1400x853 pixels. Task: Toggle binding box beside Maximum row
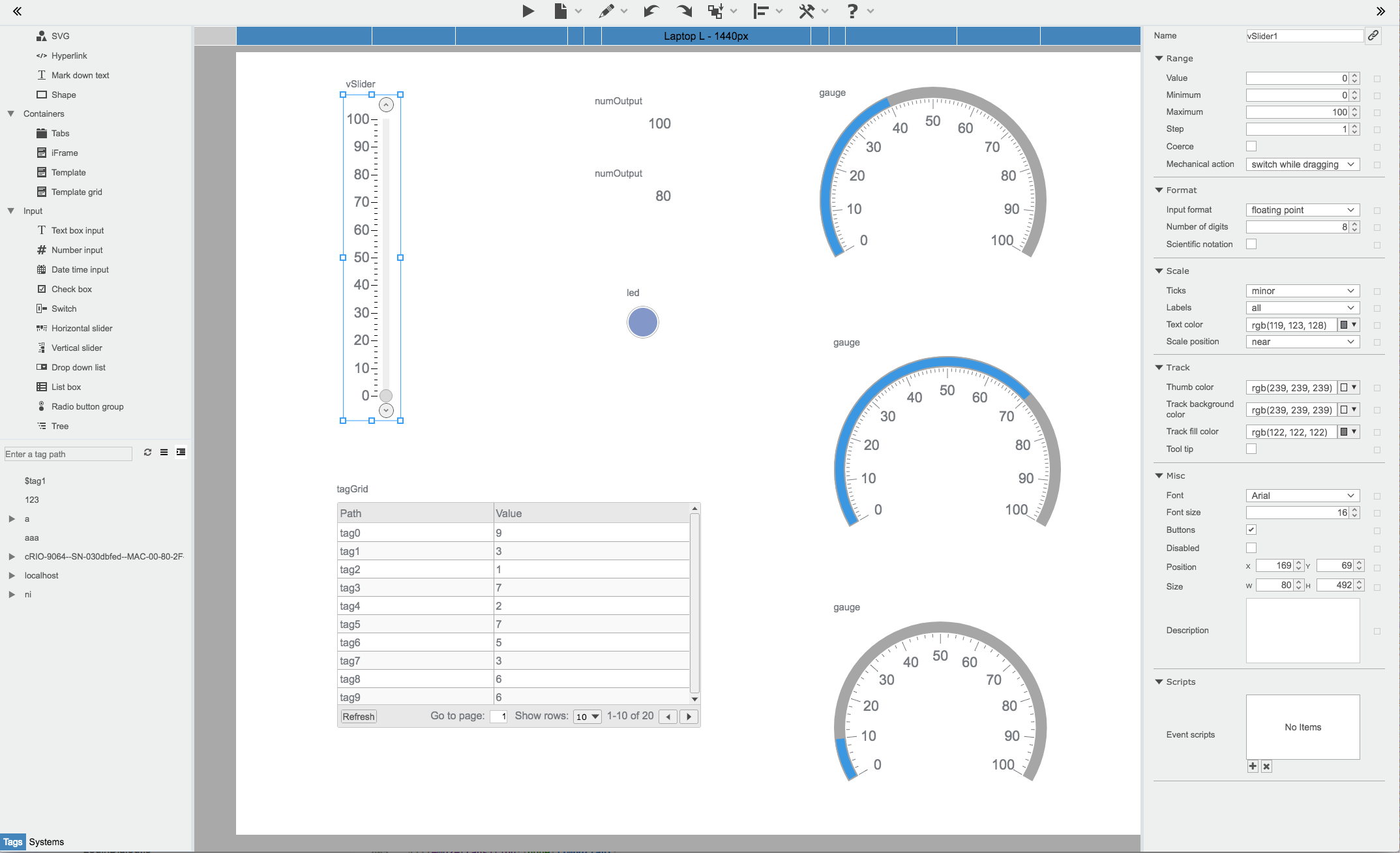click(x=1377, y=113)
